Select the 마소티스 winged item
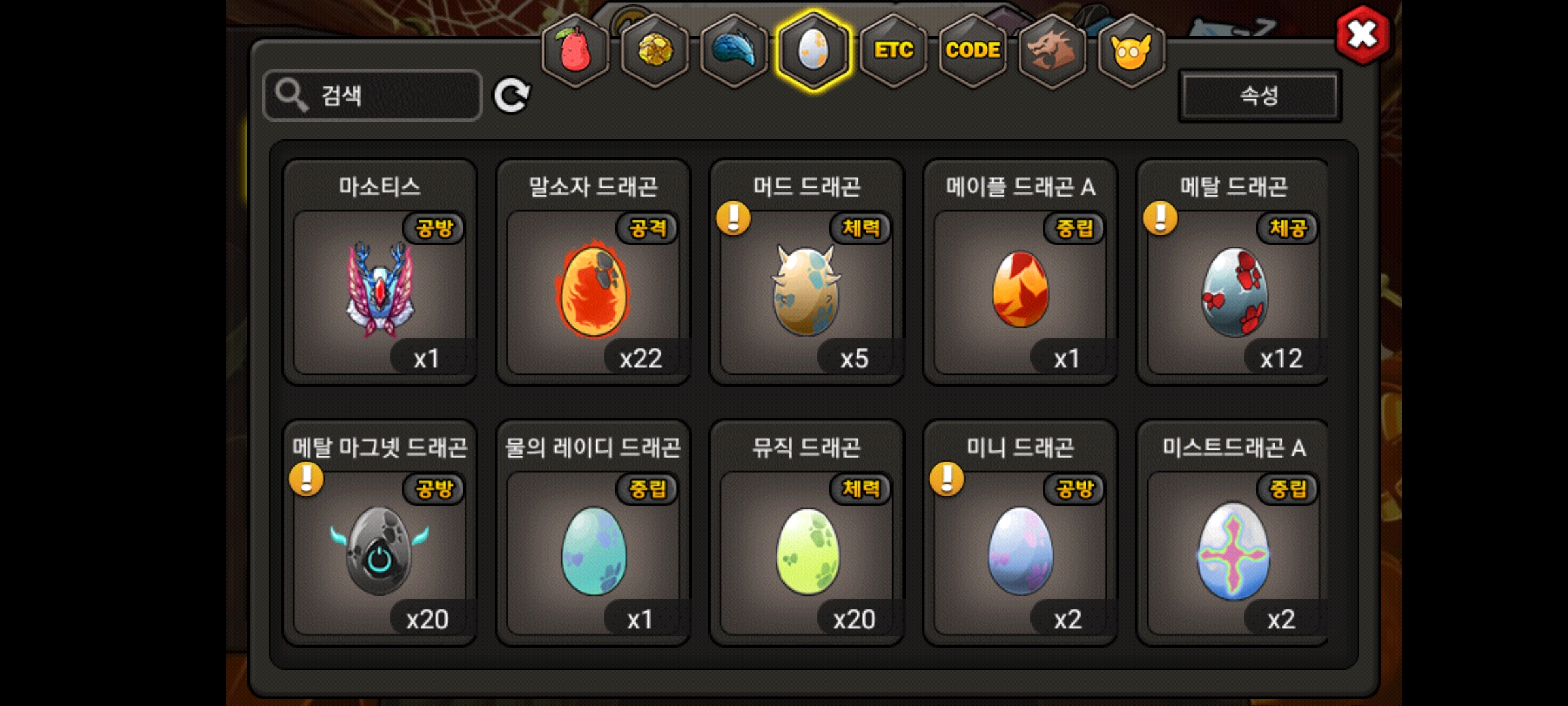Image resolution: width=1568 pixels, height=706 pixels. pos(380,272)
